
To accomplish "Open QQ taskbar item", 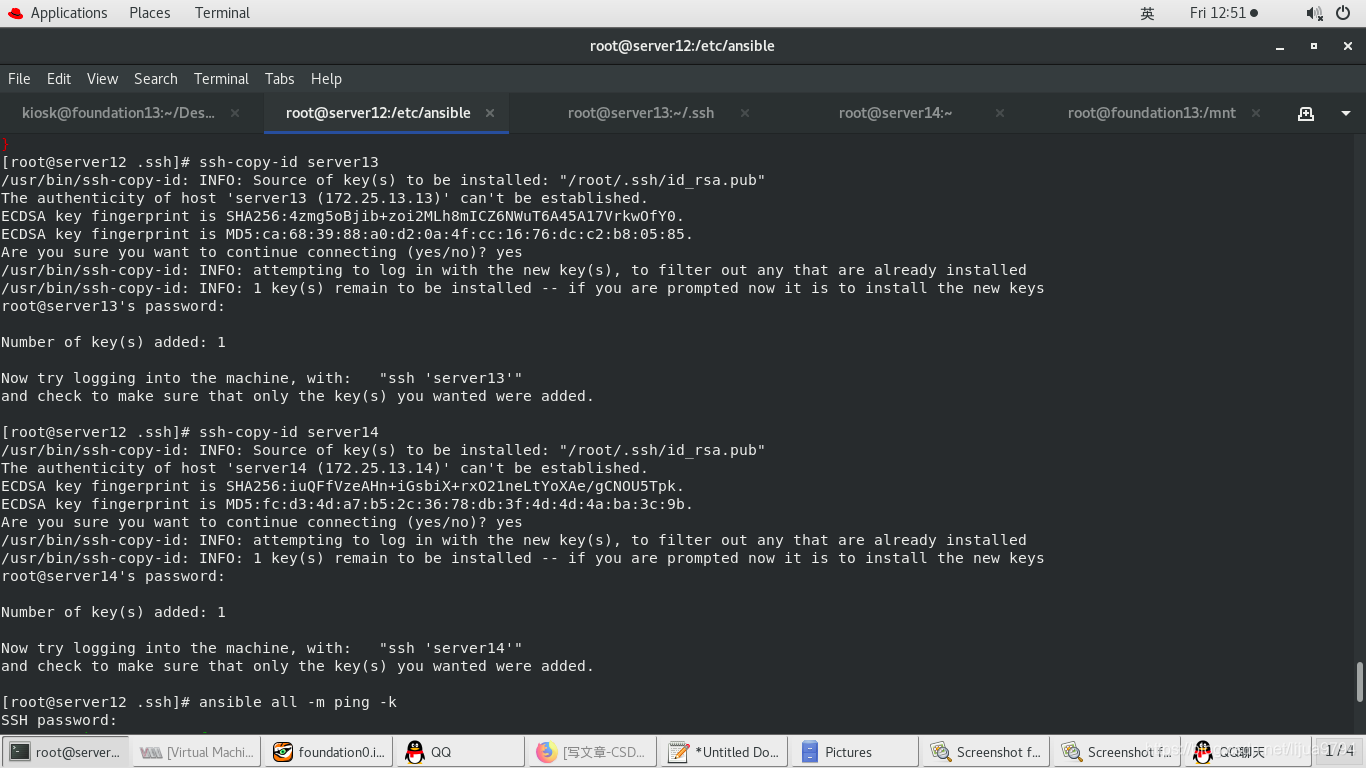I will coord(460,752).
